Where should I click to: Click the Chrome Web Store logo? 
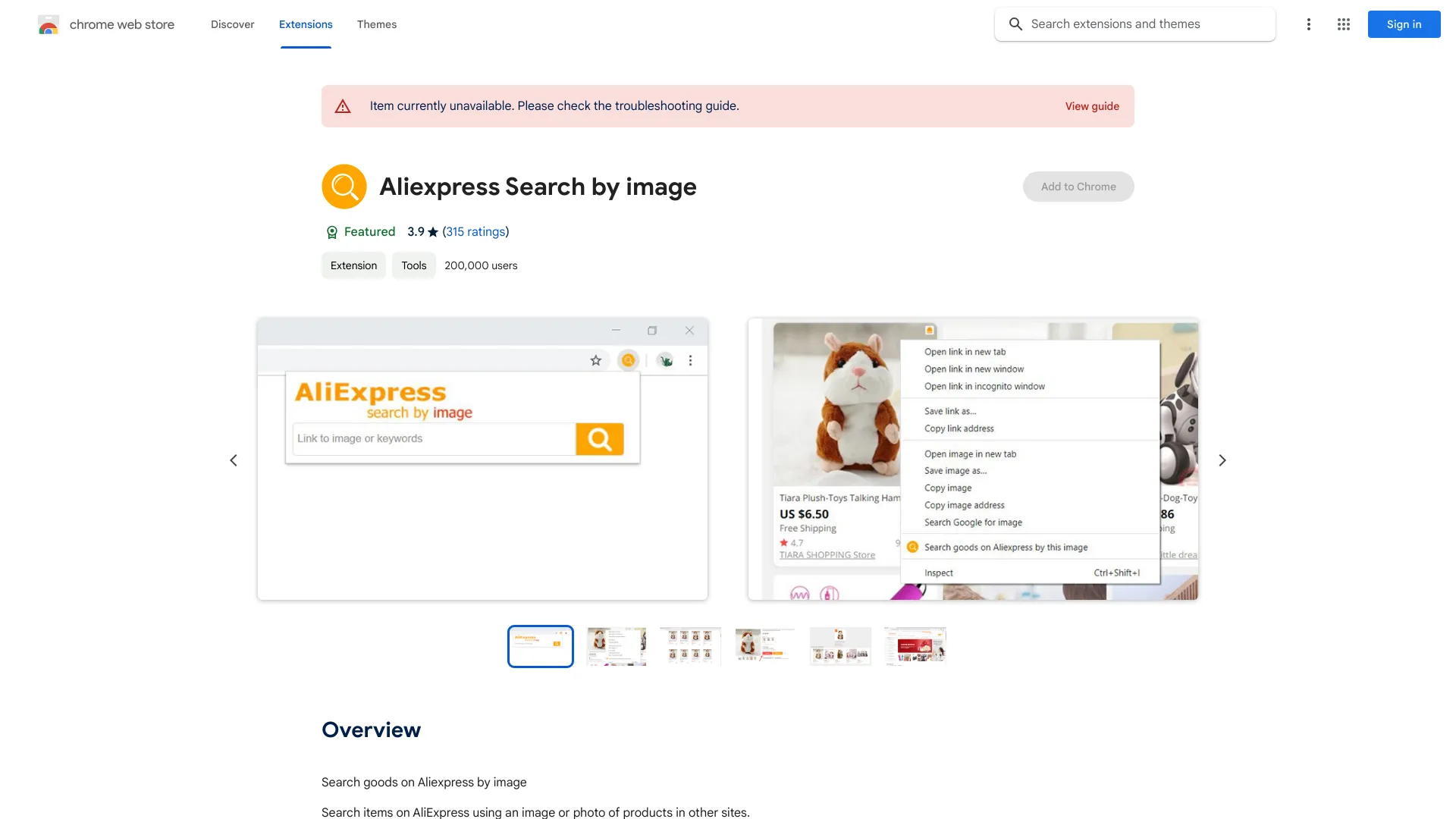click(49, 24)
